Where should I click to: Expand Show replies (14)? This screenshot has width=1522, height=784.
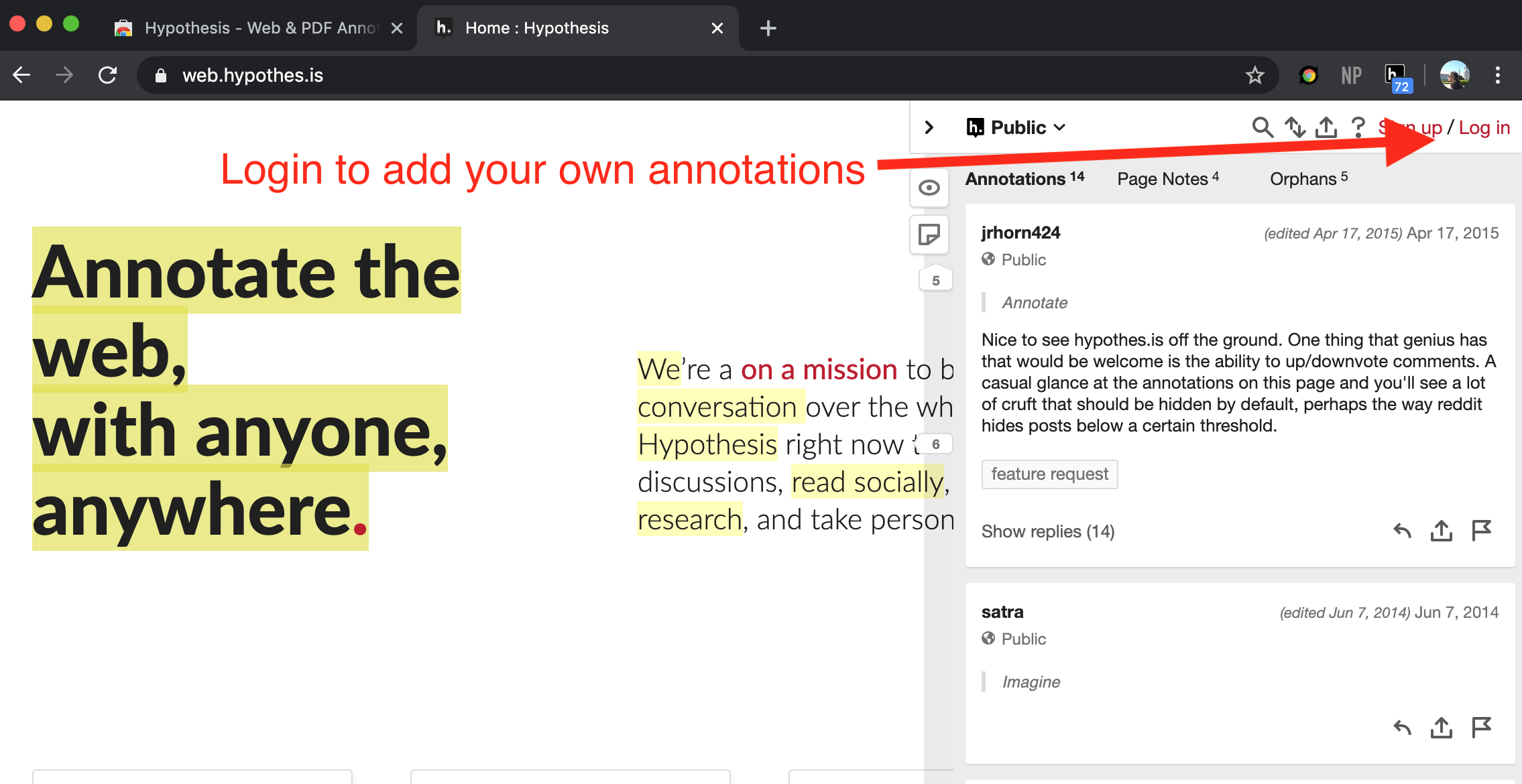point(1047,531)
